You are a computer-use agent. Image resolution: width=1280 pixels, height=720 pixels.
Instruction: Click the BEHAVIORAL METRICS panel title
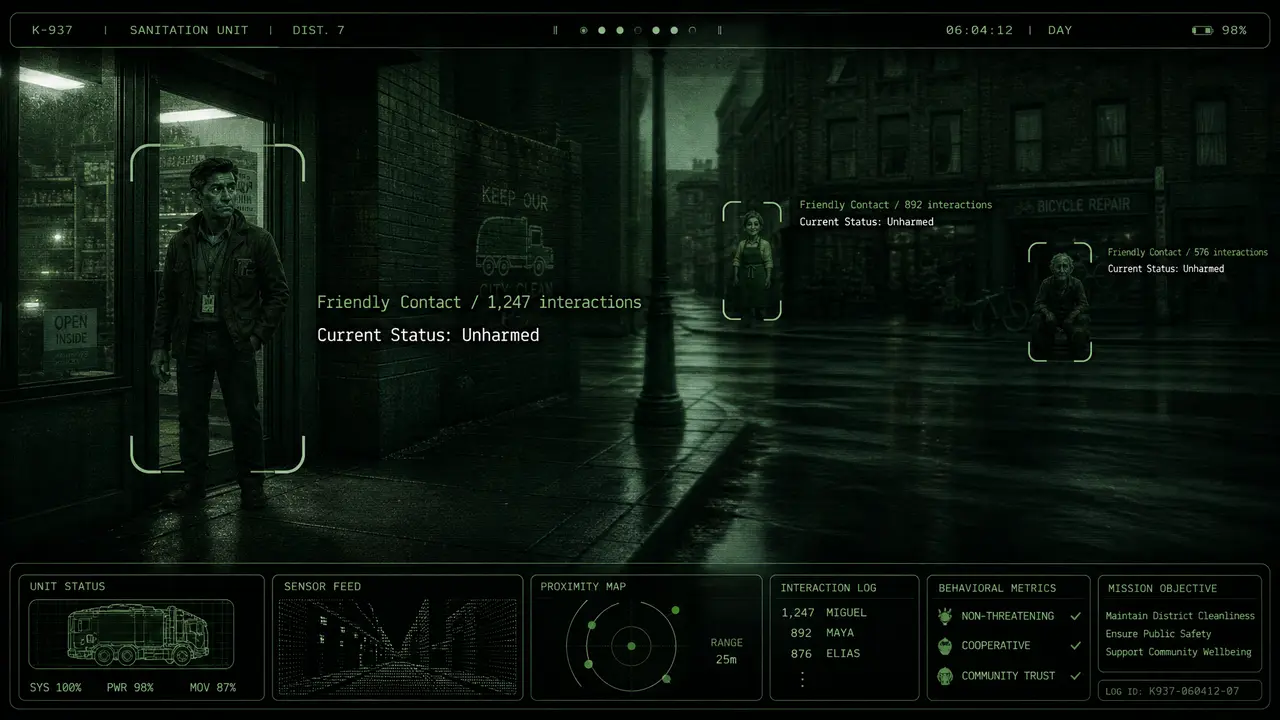[997, 588]
